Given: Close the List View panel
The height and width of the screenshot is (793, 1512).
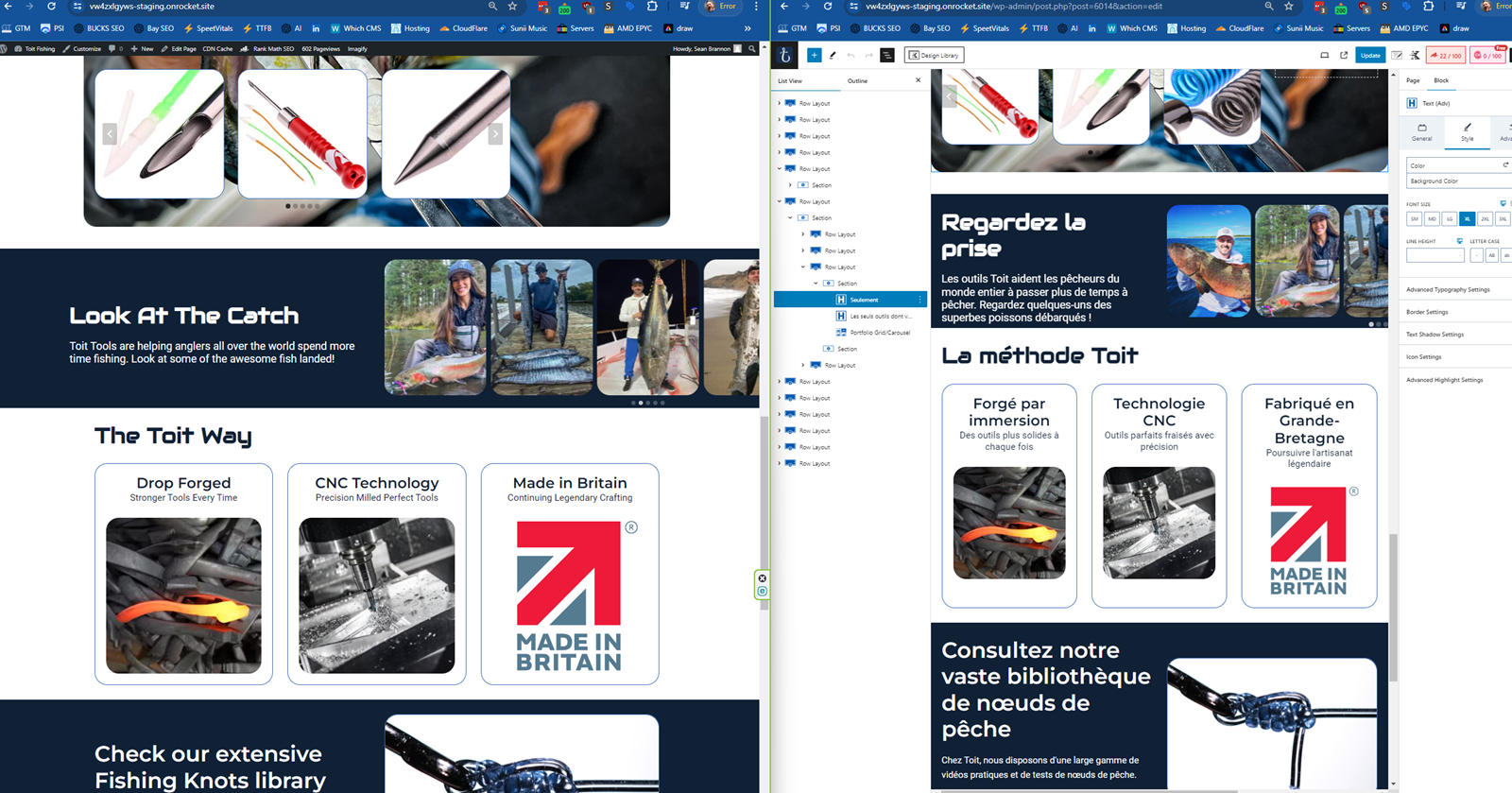Looking at the screenshot, I should tap(918, 80).
